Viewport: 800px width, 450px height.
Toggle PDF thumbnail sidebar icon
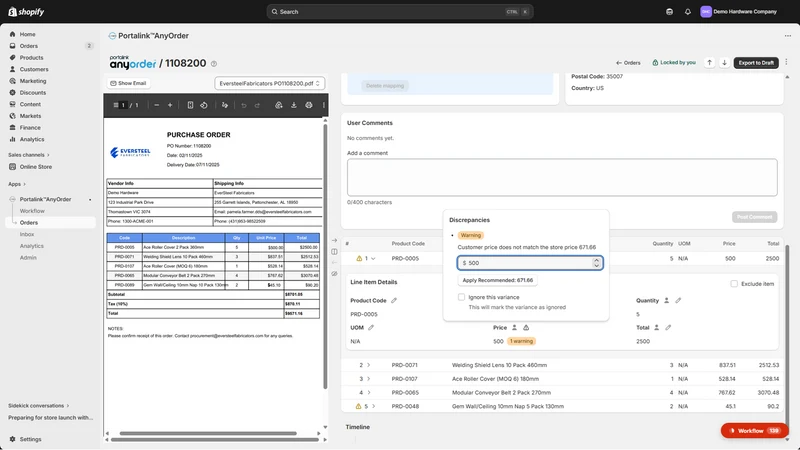(116, 105)
